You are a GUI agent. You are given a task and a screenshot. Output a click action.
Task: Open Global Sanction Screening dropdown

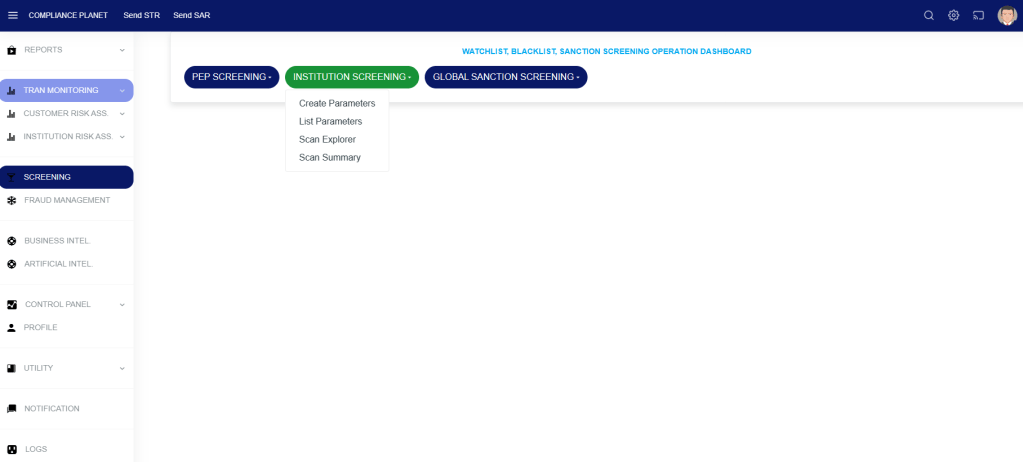click(x=505, y=77)
